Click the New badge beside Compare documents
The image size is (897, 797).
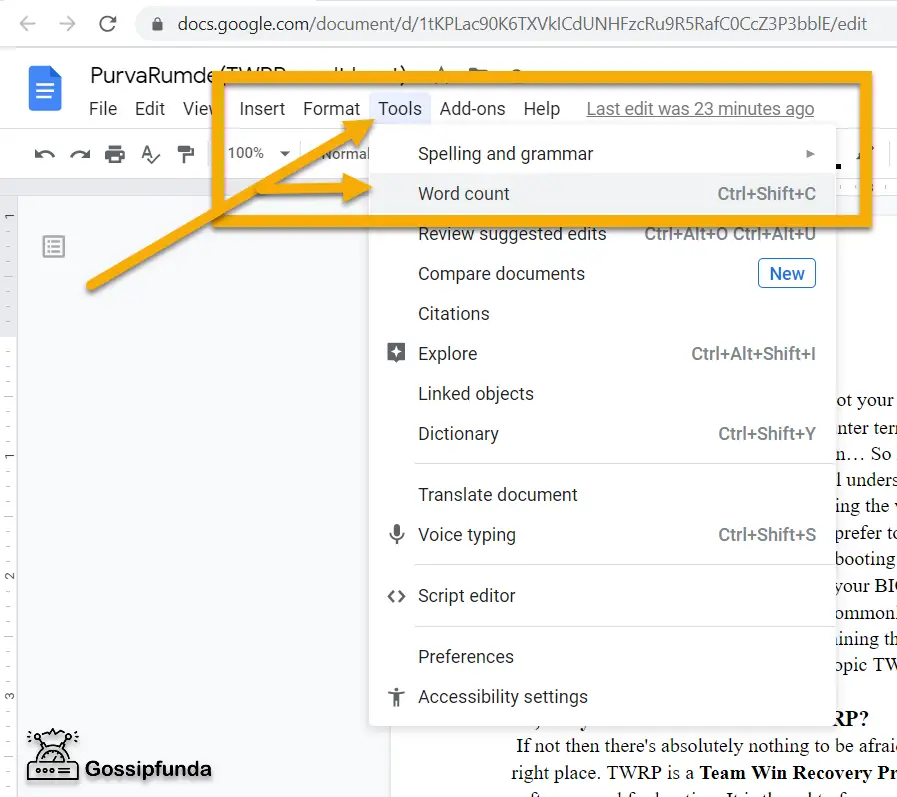787,273
